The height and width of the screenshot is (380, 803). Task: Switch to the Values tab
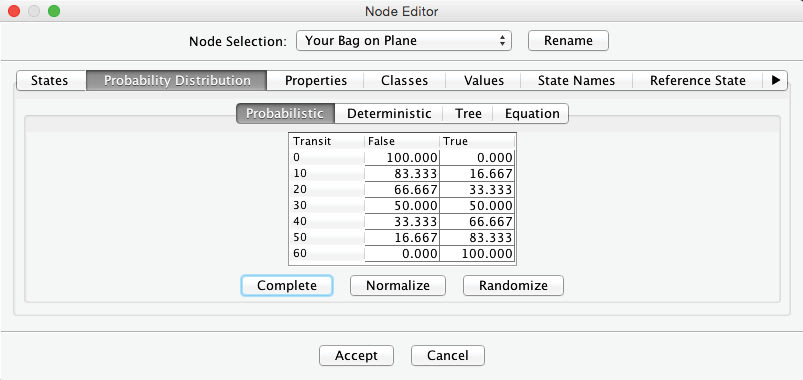(483, 80)
